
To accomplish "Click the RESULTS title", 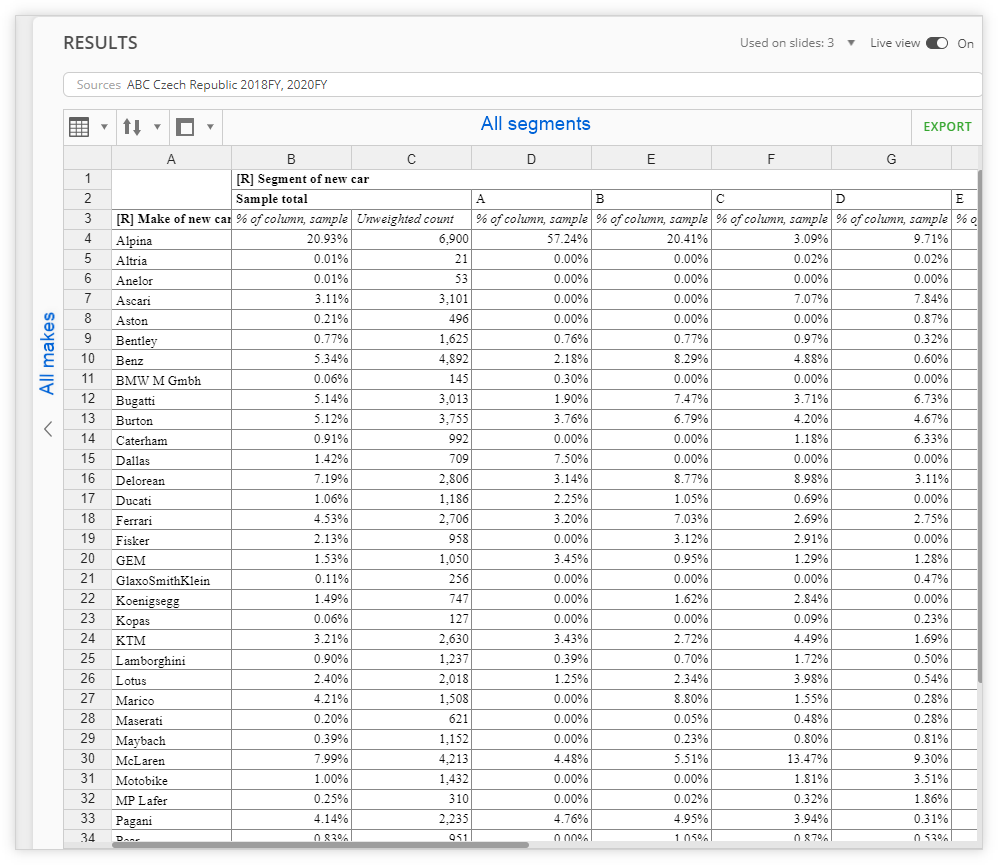I will pyautogui.click(x=101, y=43).
